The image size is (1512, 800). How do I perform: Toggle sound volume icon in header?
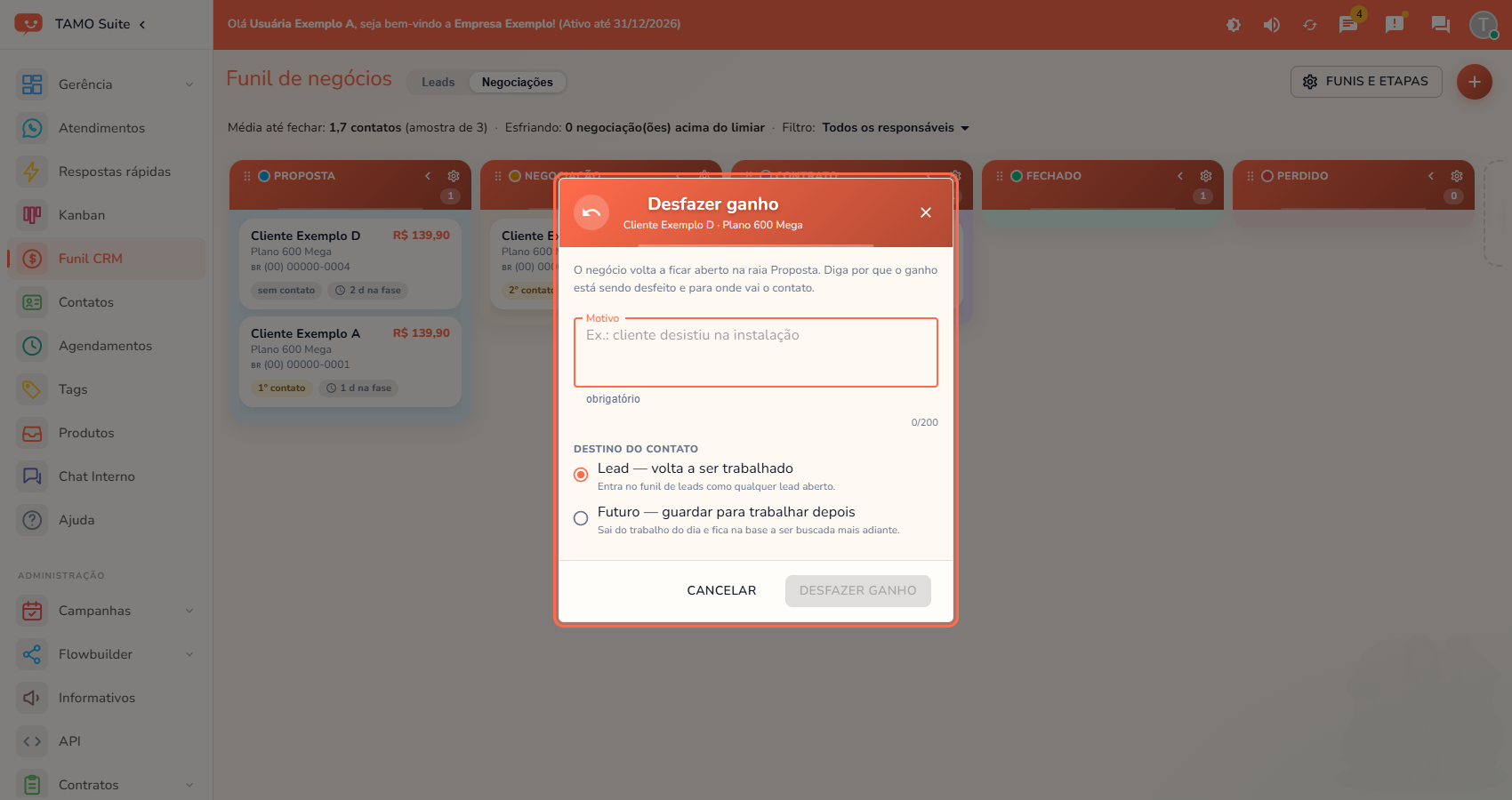1272,25
